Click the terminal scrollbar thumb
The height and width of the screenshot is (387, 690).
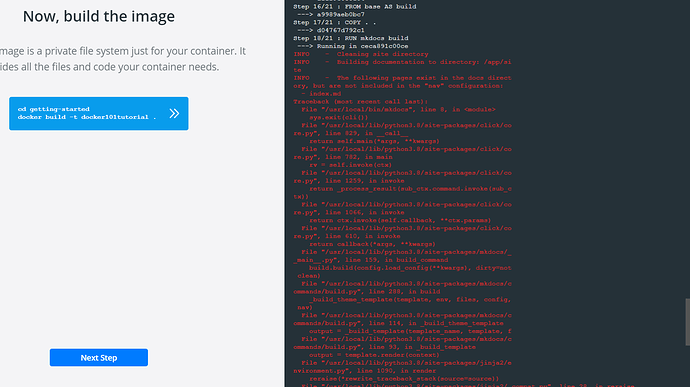pos(687,322)
